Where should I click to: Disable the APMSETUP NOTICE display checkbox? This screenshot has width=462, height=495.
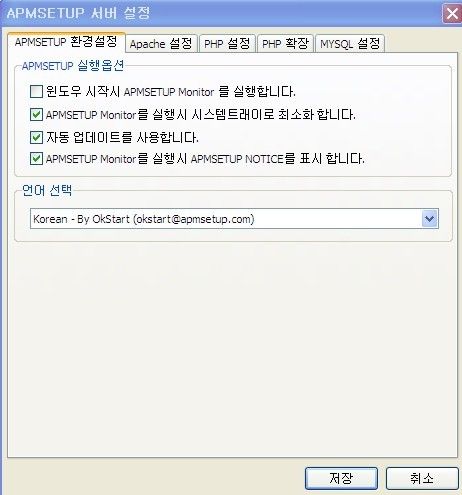(36, 159)
